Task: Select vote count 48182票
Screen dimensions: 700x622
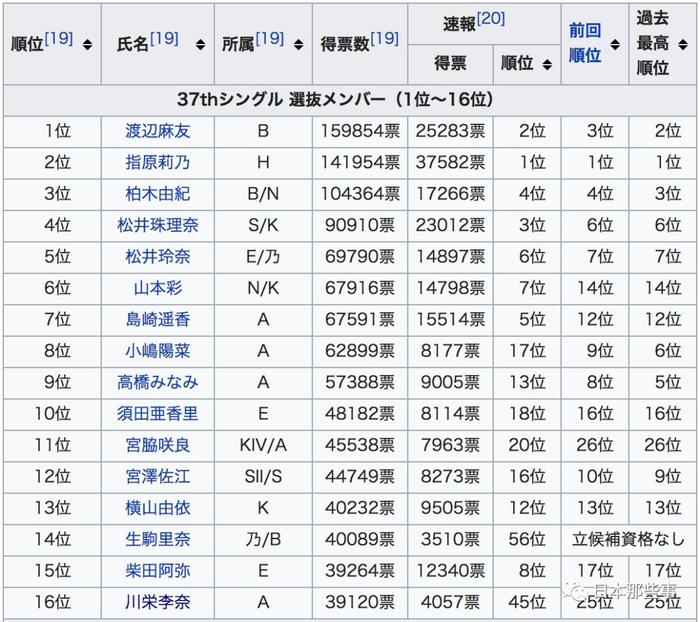Action: [x=360, y=414]
